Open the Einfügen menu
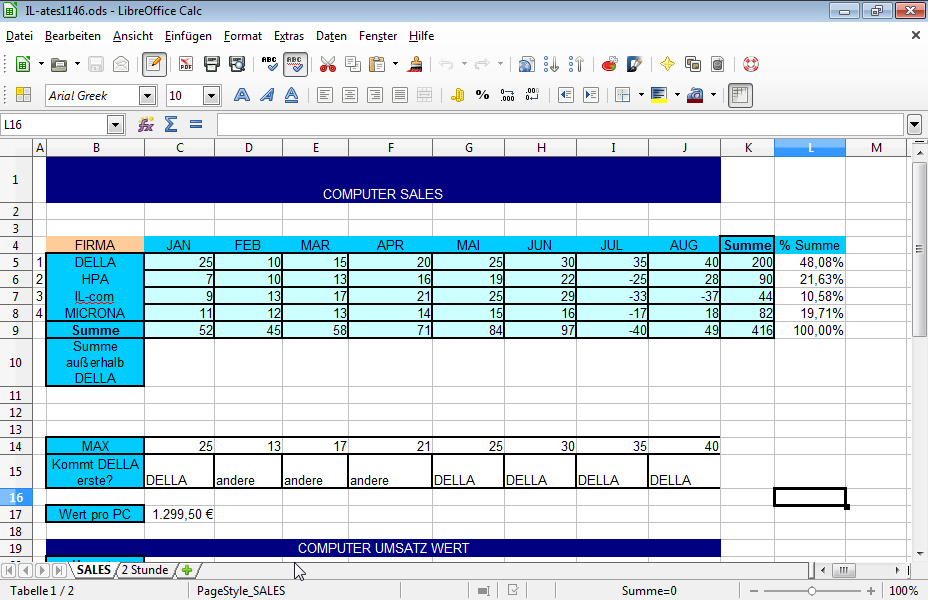928x600 pixels. pos(188,36)
